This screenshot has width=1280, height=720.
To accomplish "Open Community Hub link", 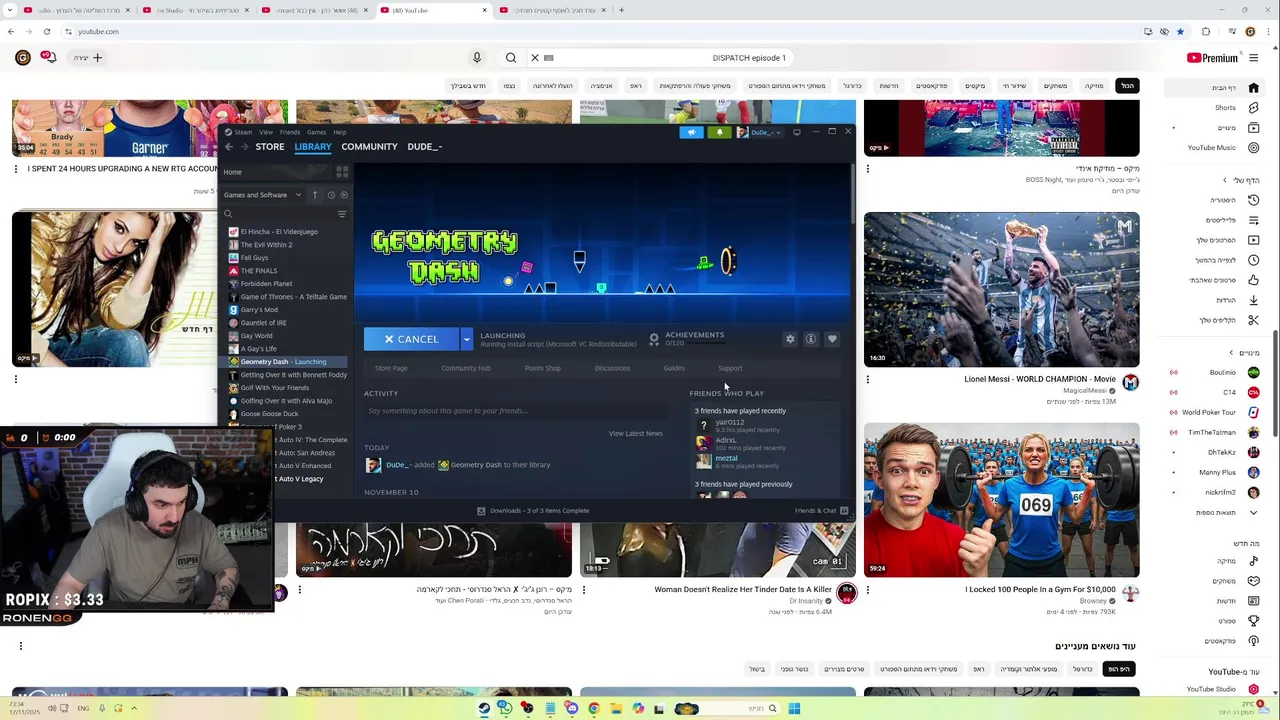I will pos(466,368).
